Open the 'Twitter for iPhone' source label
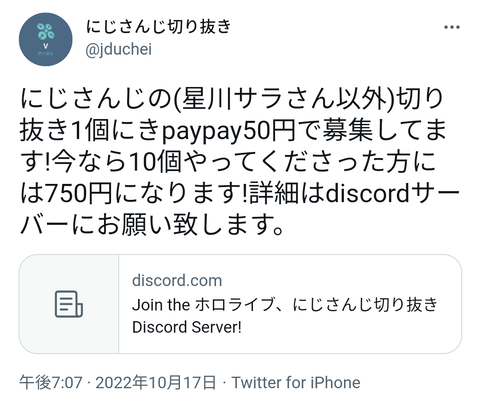Viewport: 480px width, 402px height. pyautogui.click(x=296, y=382)
